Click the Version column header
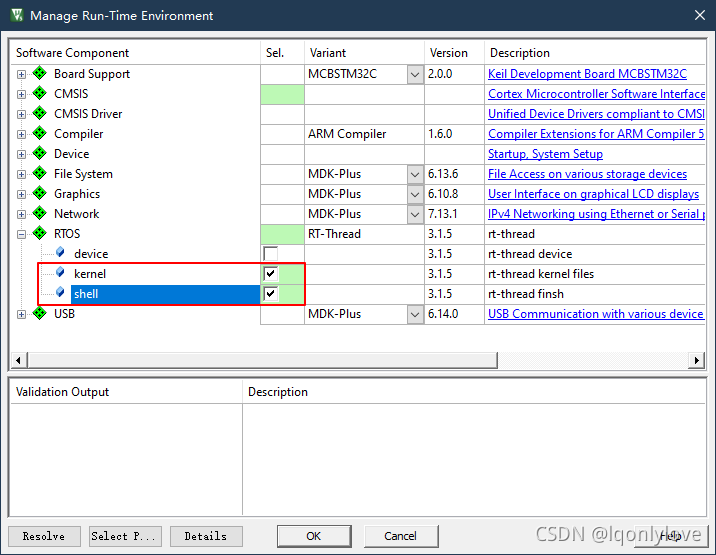 click(454, 53)
